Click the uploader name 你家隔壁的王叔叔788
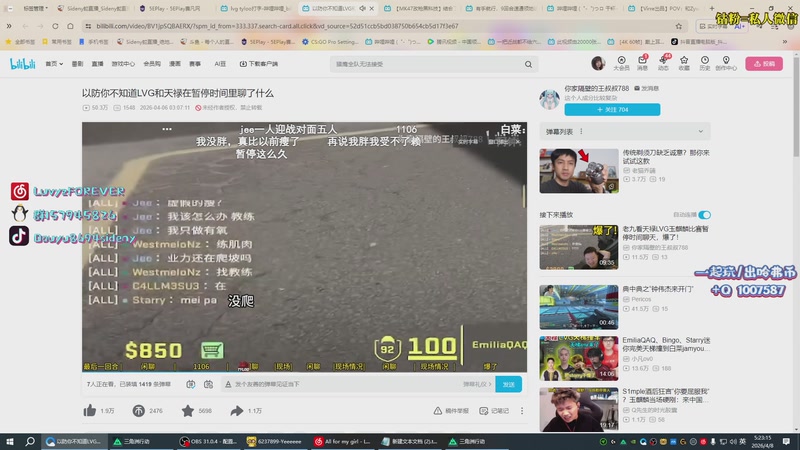 (x=596, y=88)
